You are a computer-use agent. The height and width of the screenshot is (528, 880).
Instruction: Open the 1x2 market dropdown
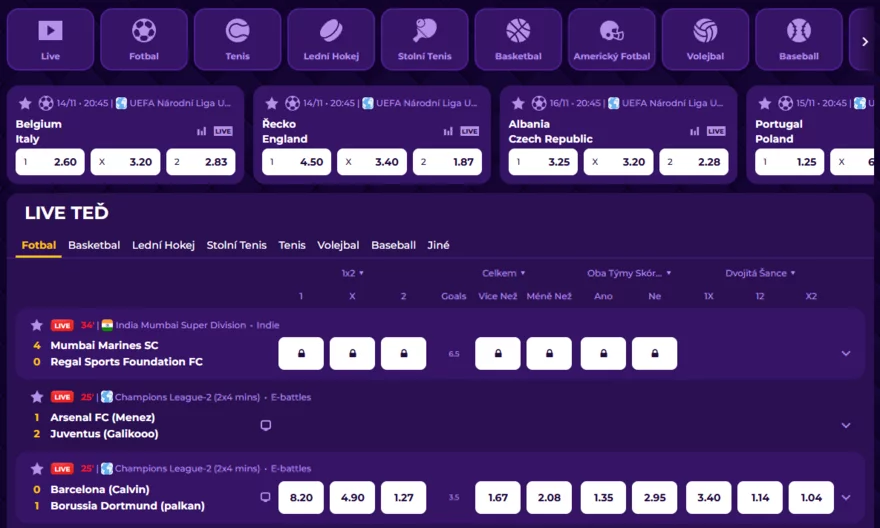coord(352,273)
